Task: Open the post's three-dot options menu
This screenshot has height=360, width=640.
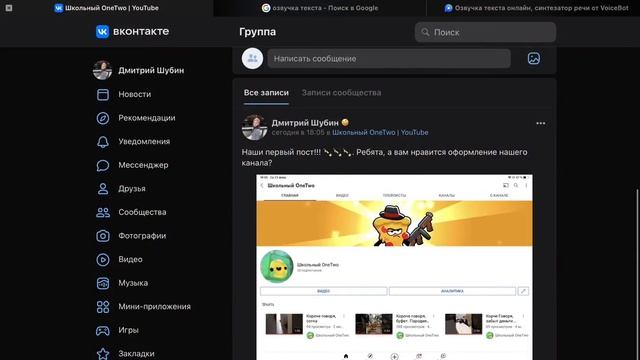Action: [540, 123]
